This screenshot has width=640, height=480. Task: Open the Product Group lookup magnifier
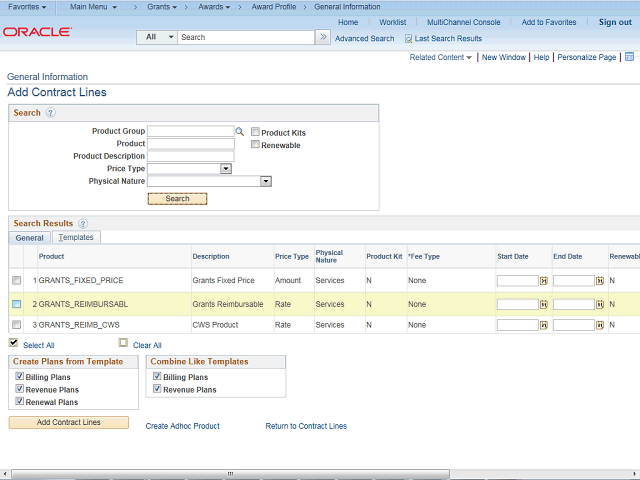point(240,131)
